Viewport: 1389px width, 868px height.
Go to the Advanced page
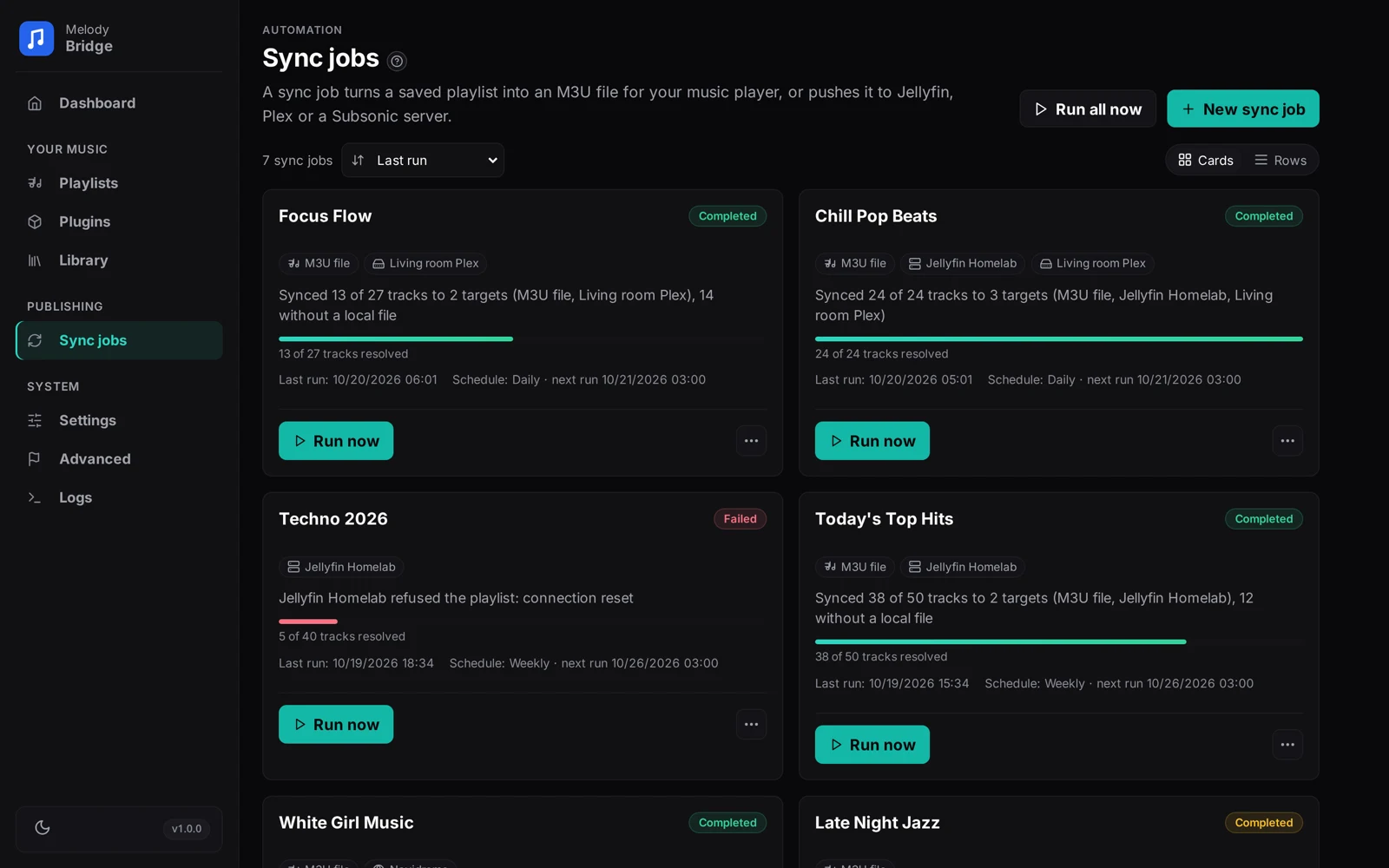pyautogui.click(x=119, y=459)
